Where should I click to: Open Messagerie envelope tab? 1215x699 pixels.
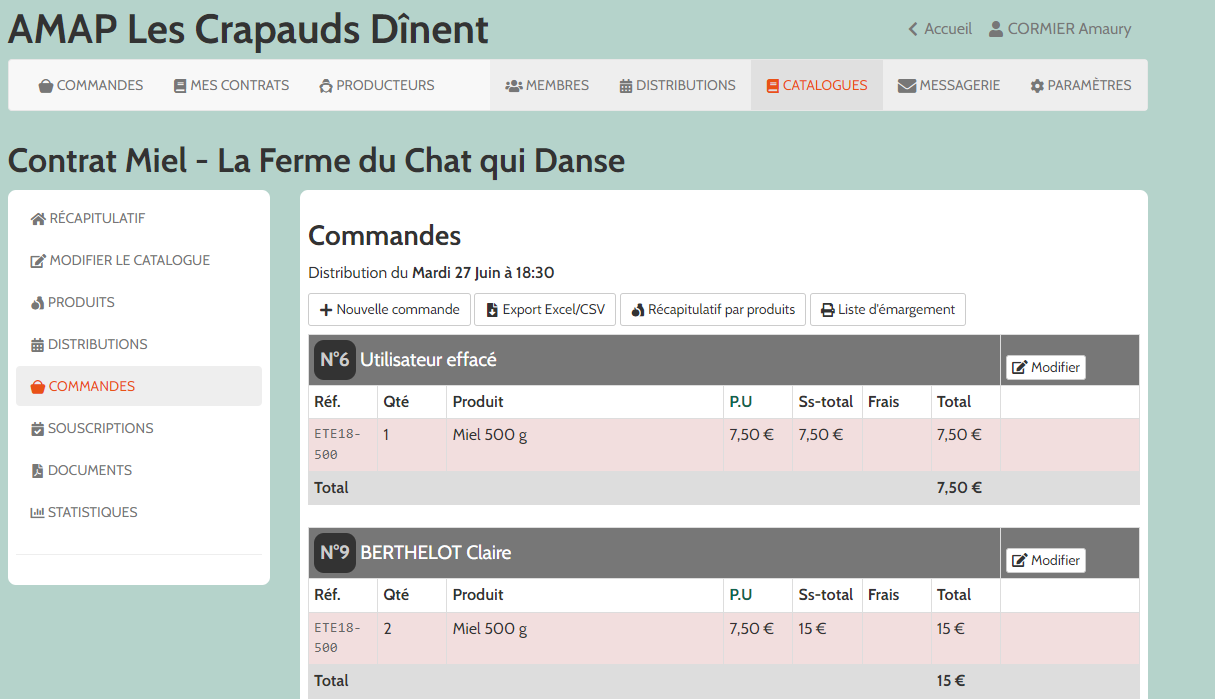click(x=948, y=86)
